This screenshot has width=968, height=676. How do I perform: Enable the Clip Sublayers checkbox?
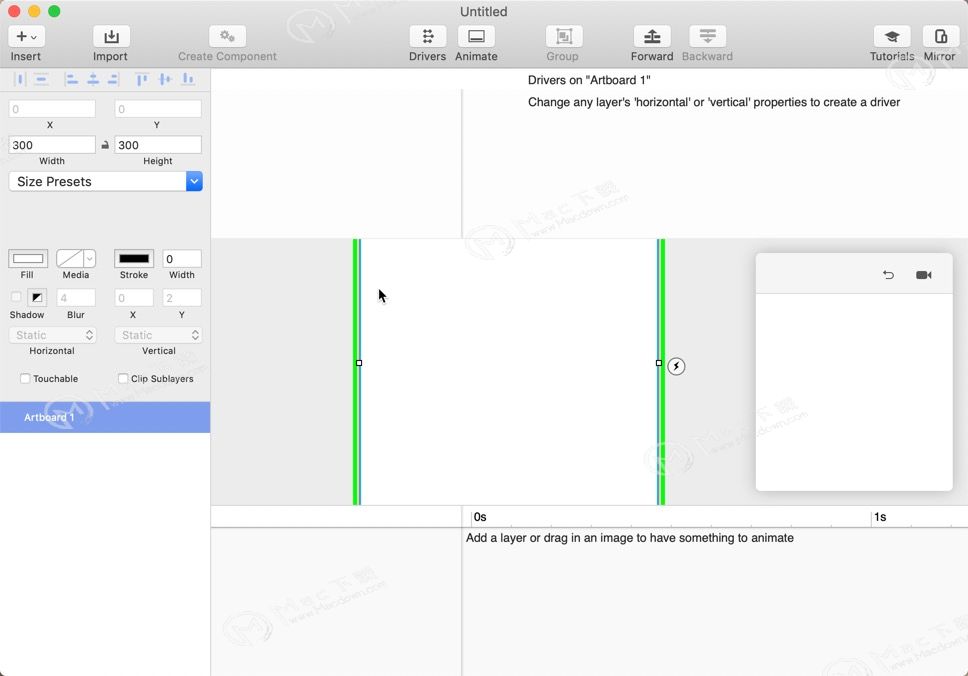click(123, 378)
